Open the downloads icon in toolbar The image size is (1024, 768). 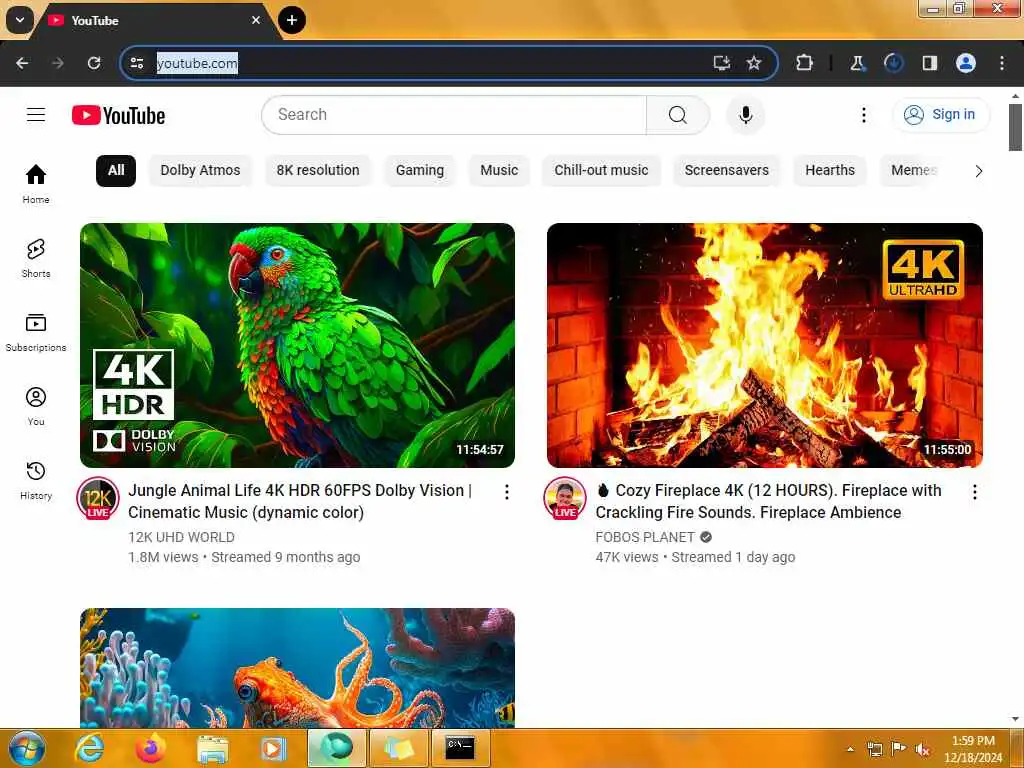click(893, 63)
